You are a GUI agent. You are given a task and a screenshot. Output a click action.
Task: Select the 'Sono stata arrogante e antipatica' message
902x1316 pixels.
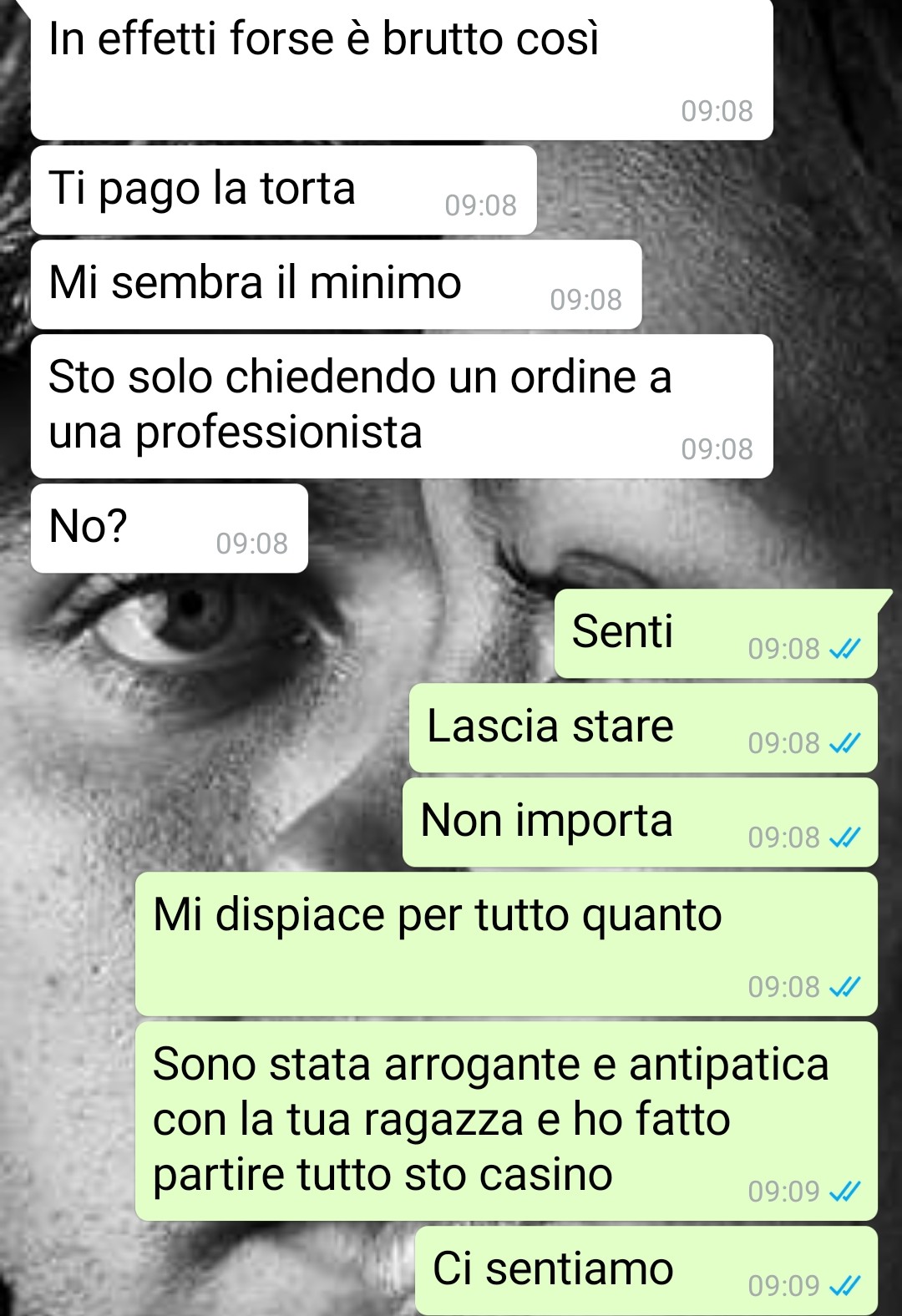point(506,1121)
